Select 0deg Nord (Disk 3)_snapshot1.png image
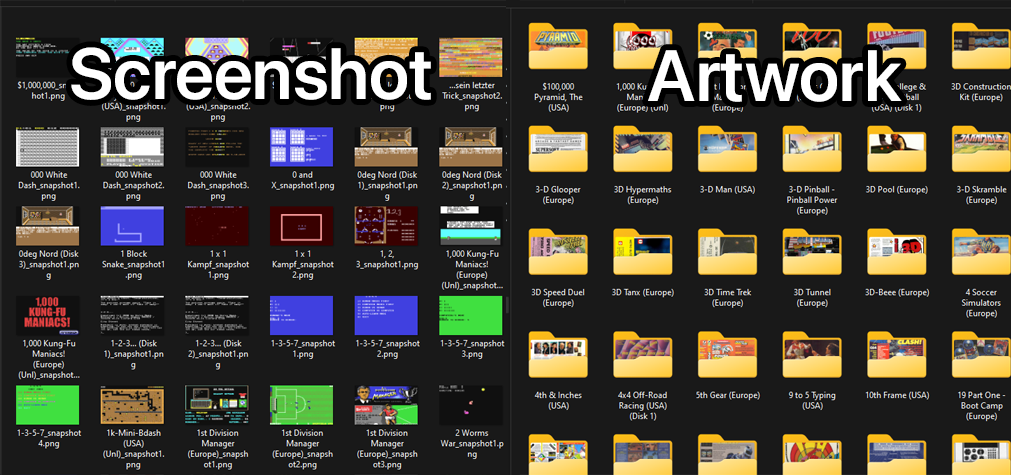The width and height of the screenshot is (1011, 475). (47, 226)
